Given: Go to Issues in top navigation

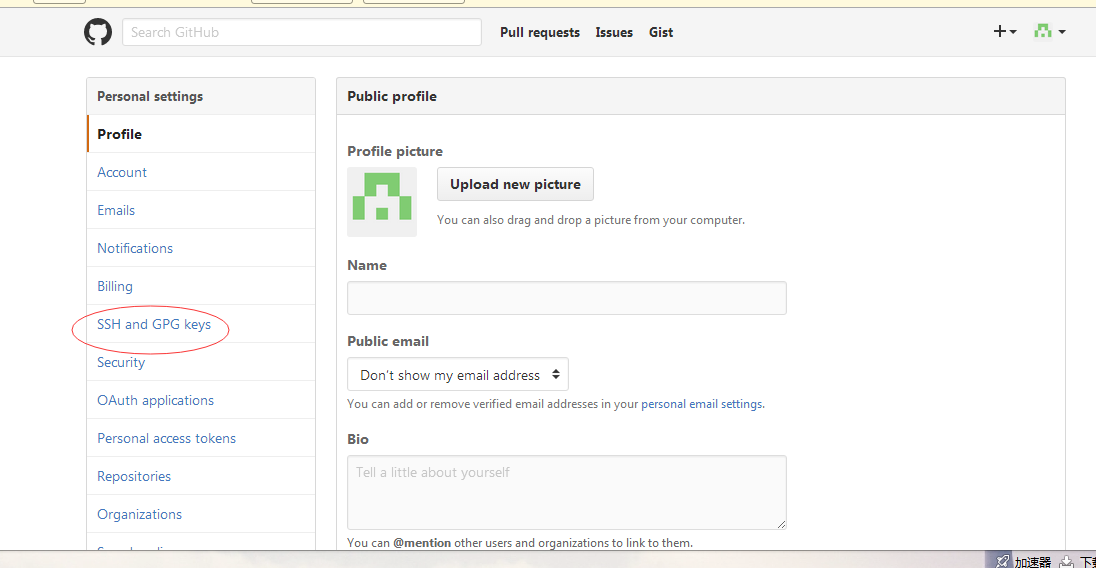Looking at the screenshot, I should click(614, 33).
